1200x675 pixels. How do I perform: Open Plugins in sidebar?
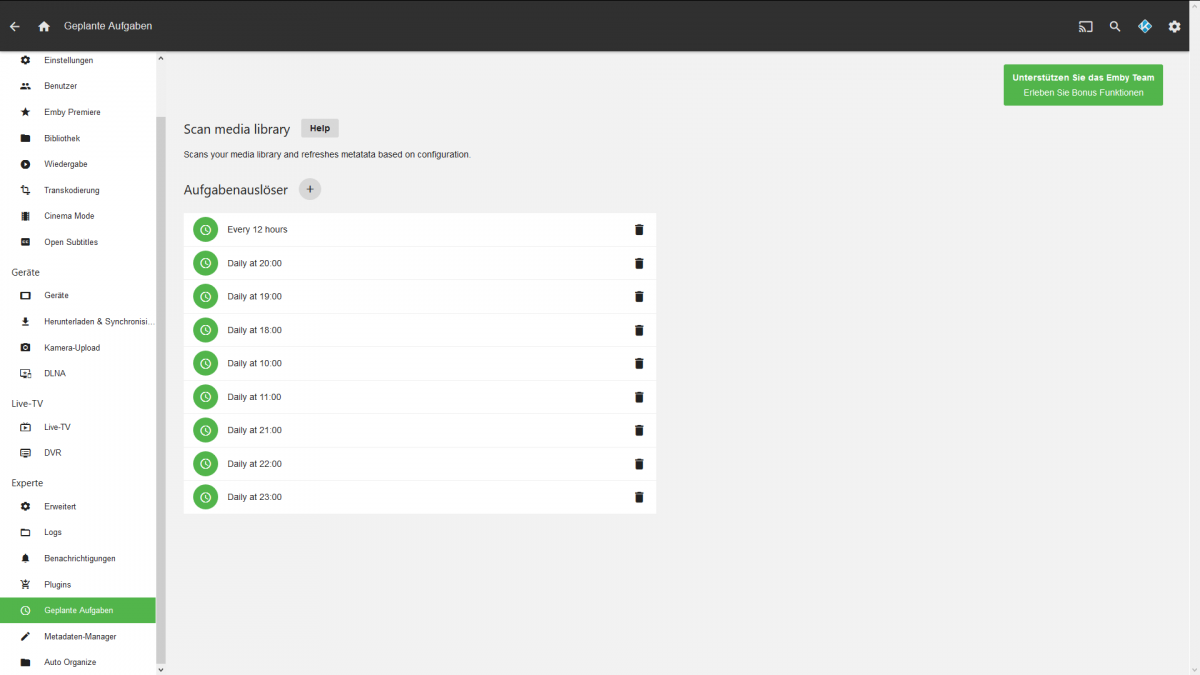(x=78, y=584)
